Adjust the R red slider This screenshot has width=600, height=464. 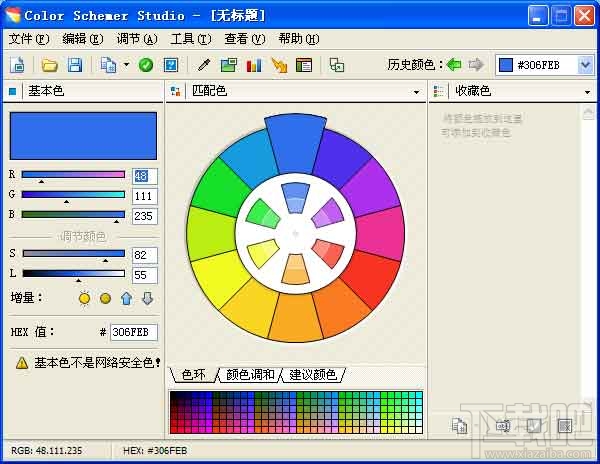click(73, 175)
